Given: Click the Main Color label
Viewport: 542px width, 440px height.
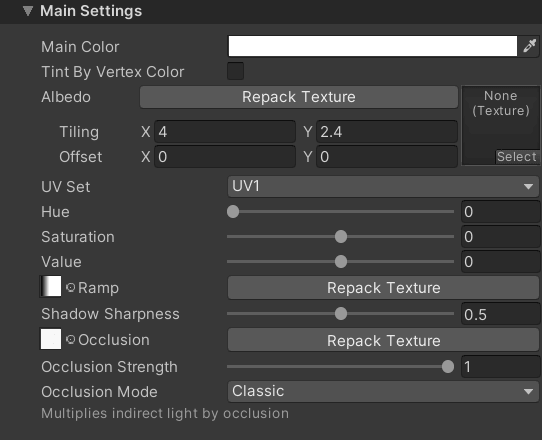Looking at the screenshot, I should [x=80, y=47].
